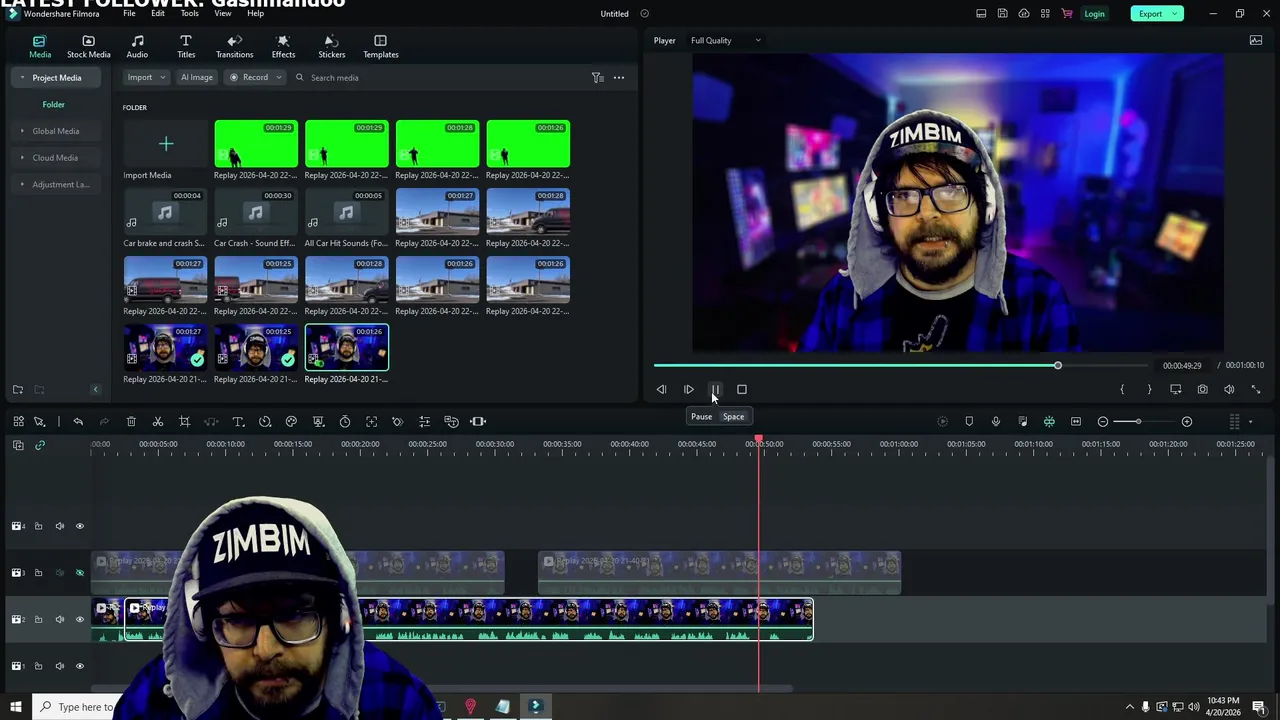Zoom in the timeline with the plus icon

(x=1187, y=422)
